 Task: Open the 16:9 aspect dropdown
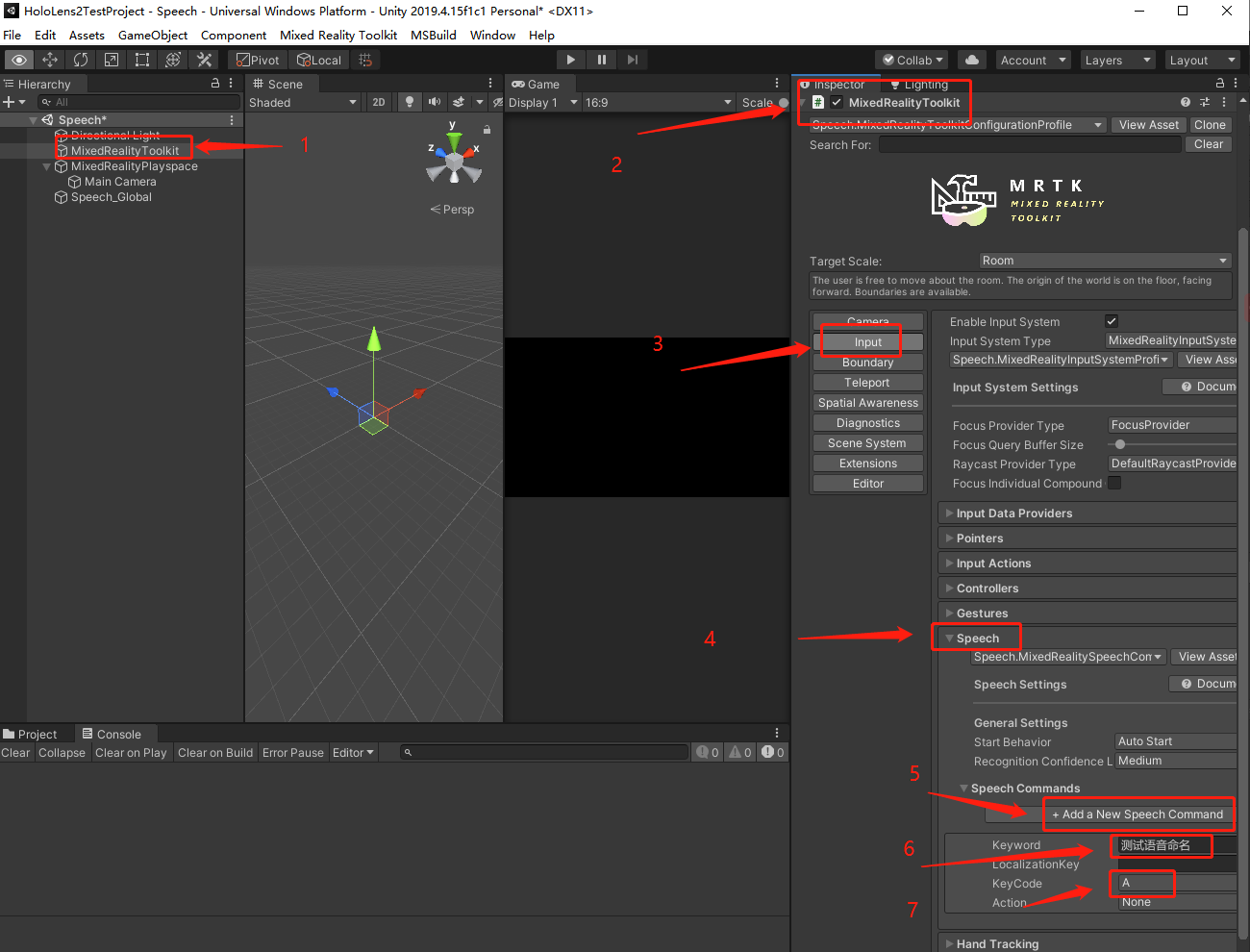tap(659, 102)
